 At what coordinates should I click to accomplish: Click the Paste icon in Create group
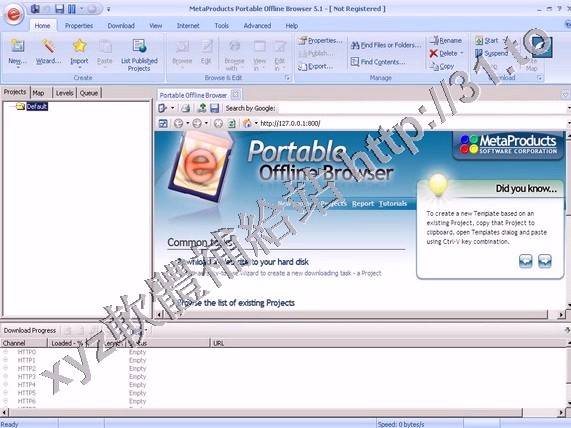pos(105,47)
